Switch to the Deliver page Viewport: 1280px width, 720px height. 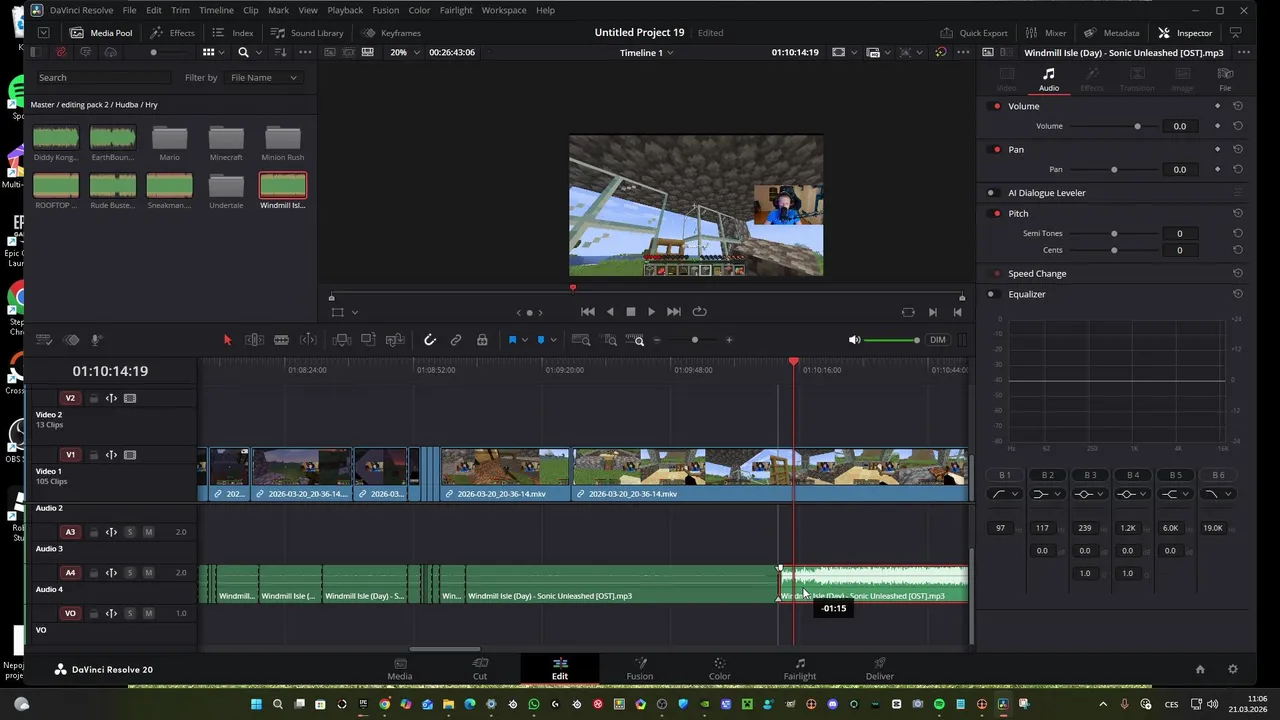point(880,669)
